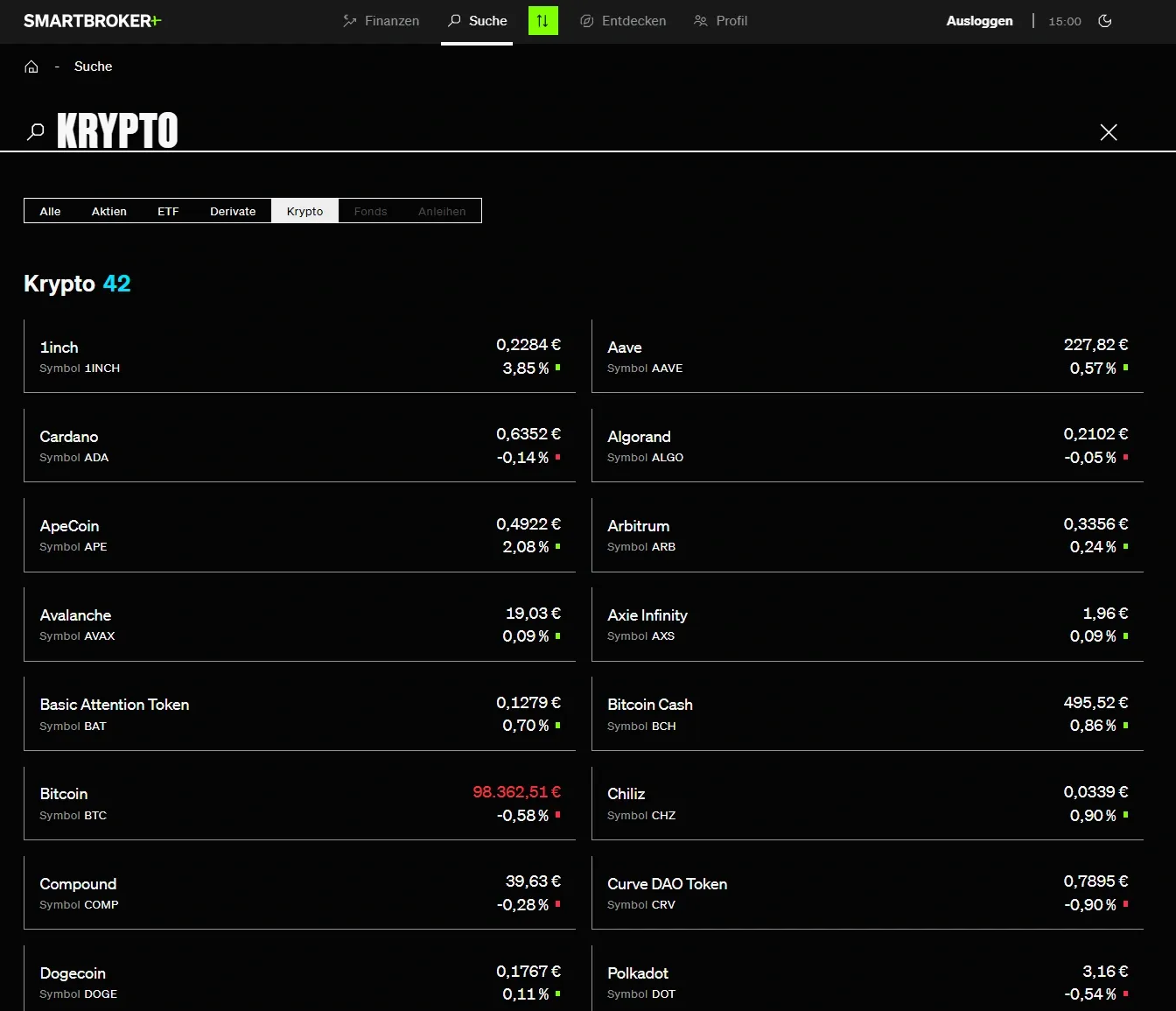
Task: Open the Chiliz entry
Action: tap(867, 804)
